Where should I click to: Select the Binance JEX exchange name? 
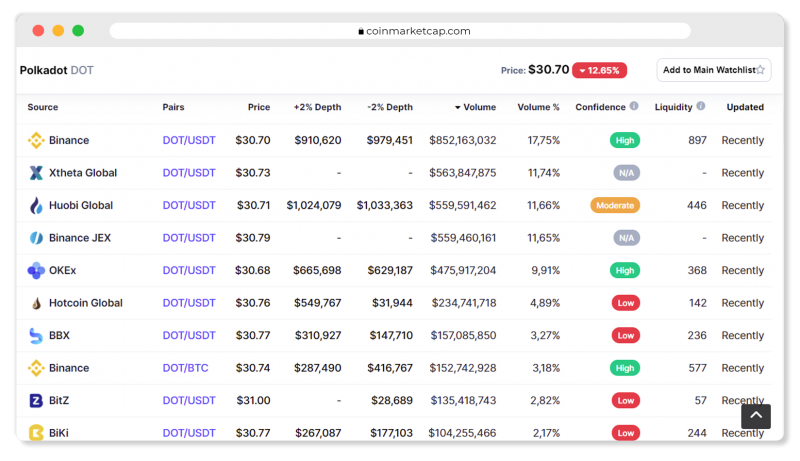pos(80,238)
